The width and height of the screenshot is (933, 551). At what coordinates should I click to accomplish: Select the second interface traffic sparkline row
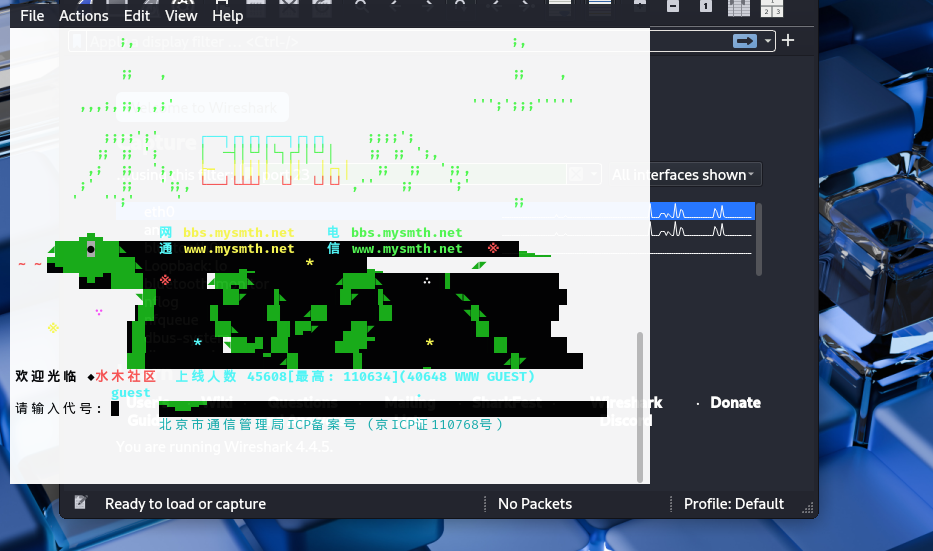pyautogui.click(x=702, y=229)
